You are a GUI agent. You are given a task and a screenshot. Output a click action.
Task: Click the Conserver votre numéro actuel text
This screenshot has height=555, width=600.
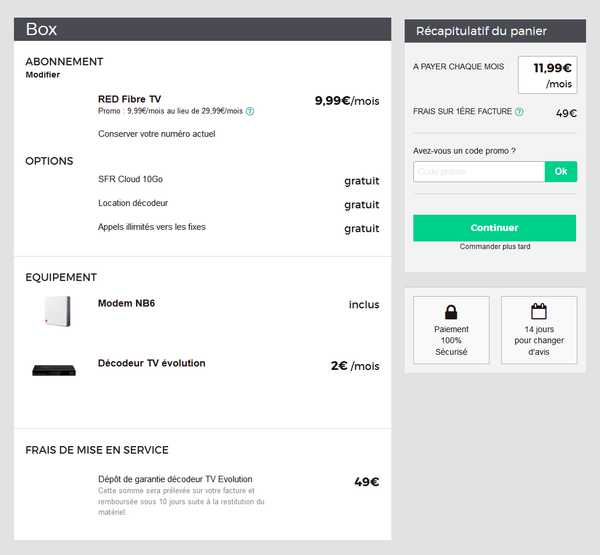(x=156, y=134)
